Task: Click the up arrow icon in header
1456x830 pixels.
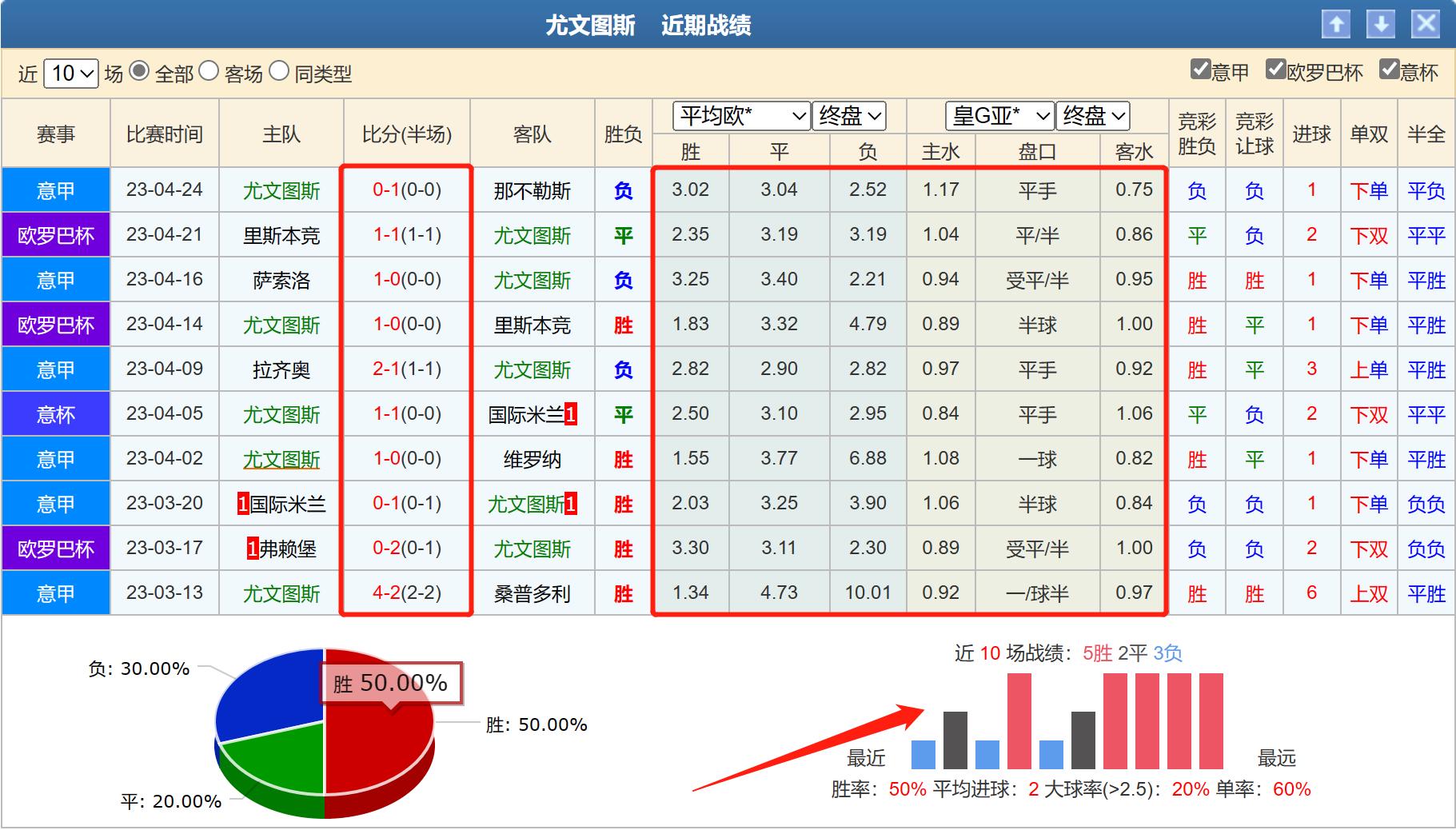Action: 1336,25
